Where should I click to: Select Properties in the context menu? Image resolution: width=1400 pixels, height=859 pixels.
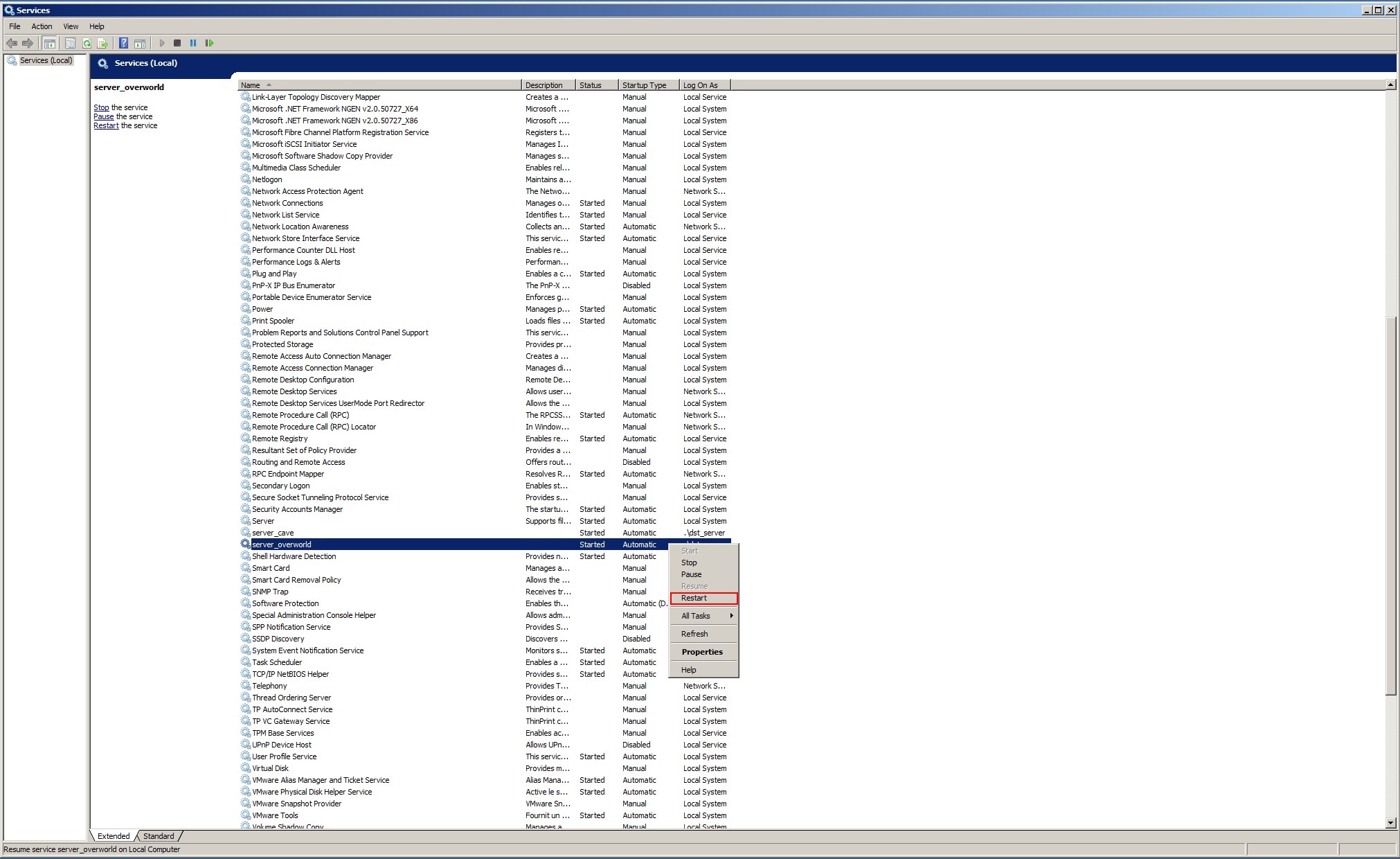701,652
